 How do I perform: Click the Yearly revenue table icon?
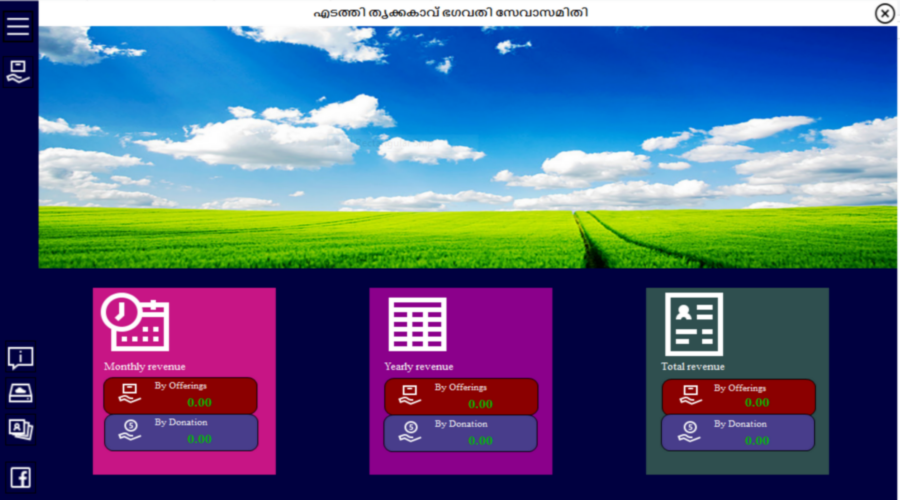(x=417, y=324)
